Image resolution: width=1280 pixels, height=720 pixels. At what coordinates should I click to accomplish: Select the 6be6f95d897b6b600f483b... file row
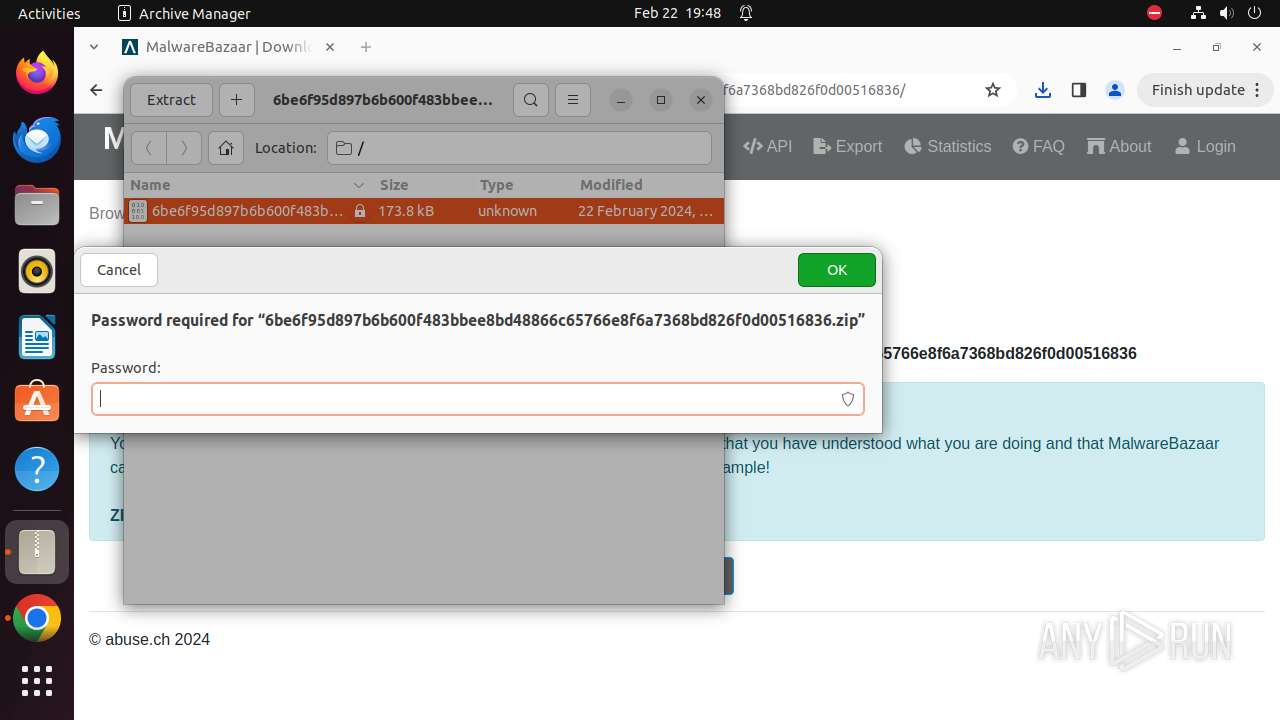coord(423,211)
